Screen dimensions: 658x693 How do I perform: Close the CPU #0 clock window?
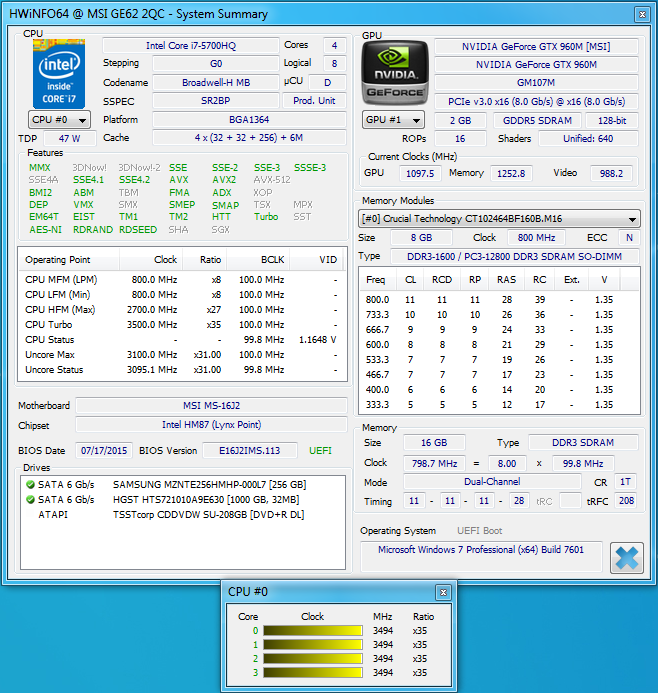point(443,592)
